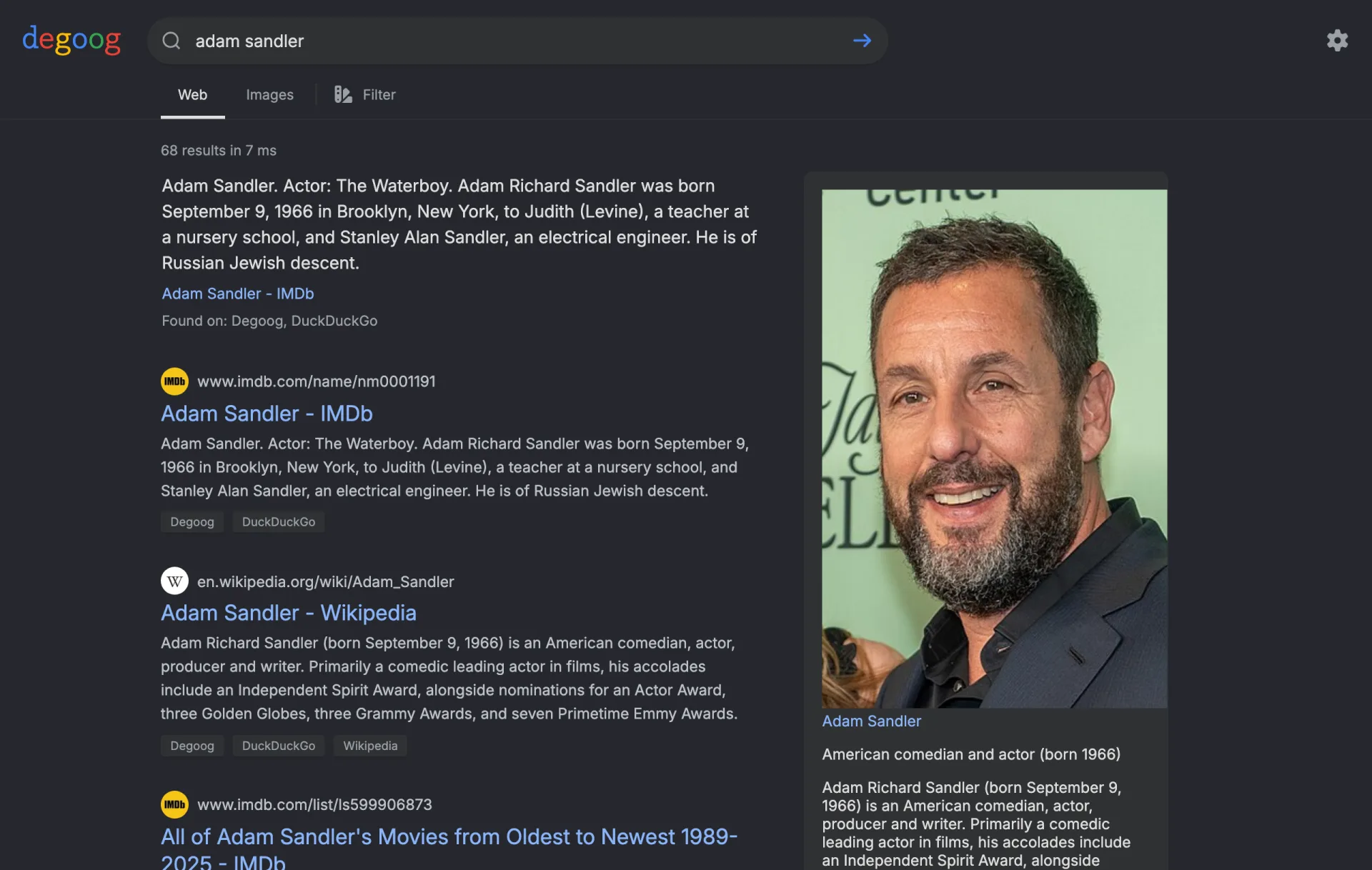
Task: Open settings via the gear icon
Action: (1337, 40)
